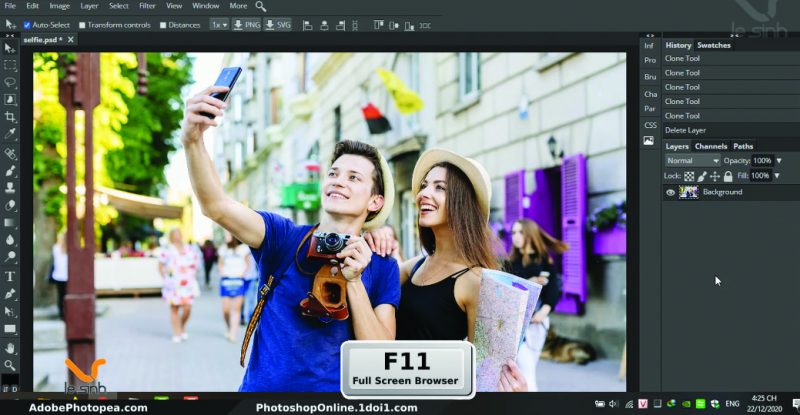Select the Lasso tool
The height and width of the screenshot is (415, 800).
10,82
